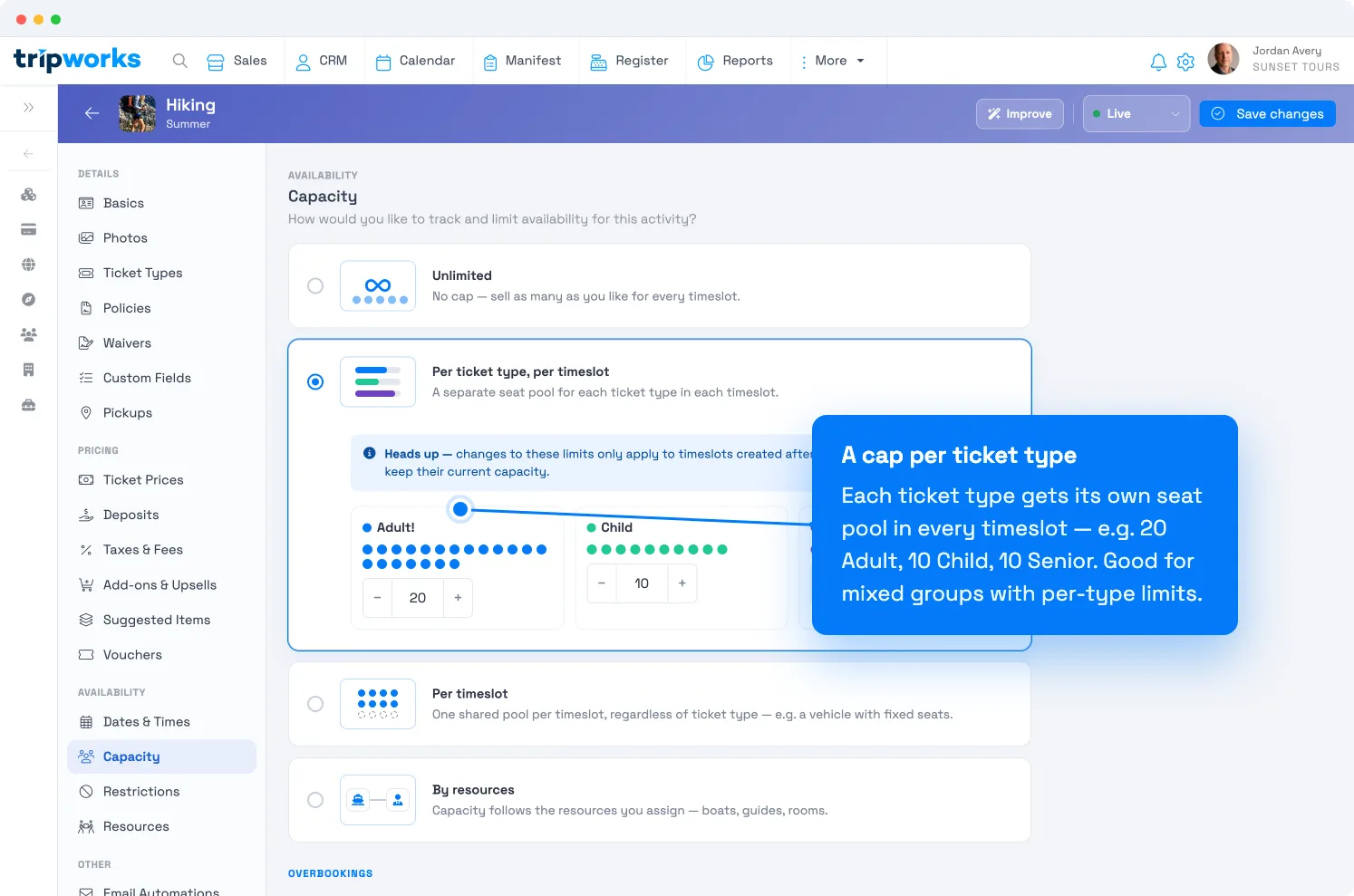Click the By resources icon tile
This screenshot has height=896, width=1354.
(378, 800)
